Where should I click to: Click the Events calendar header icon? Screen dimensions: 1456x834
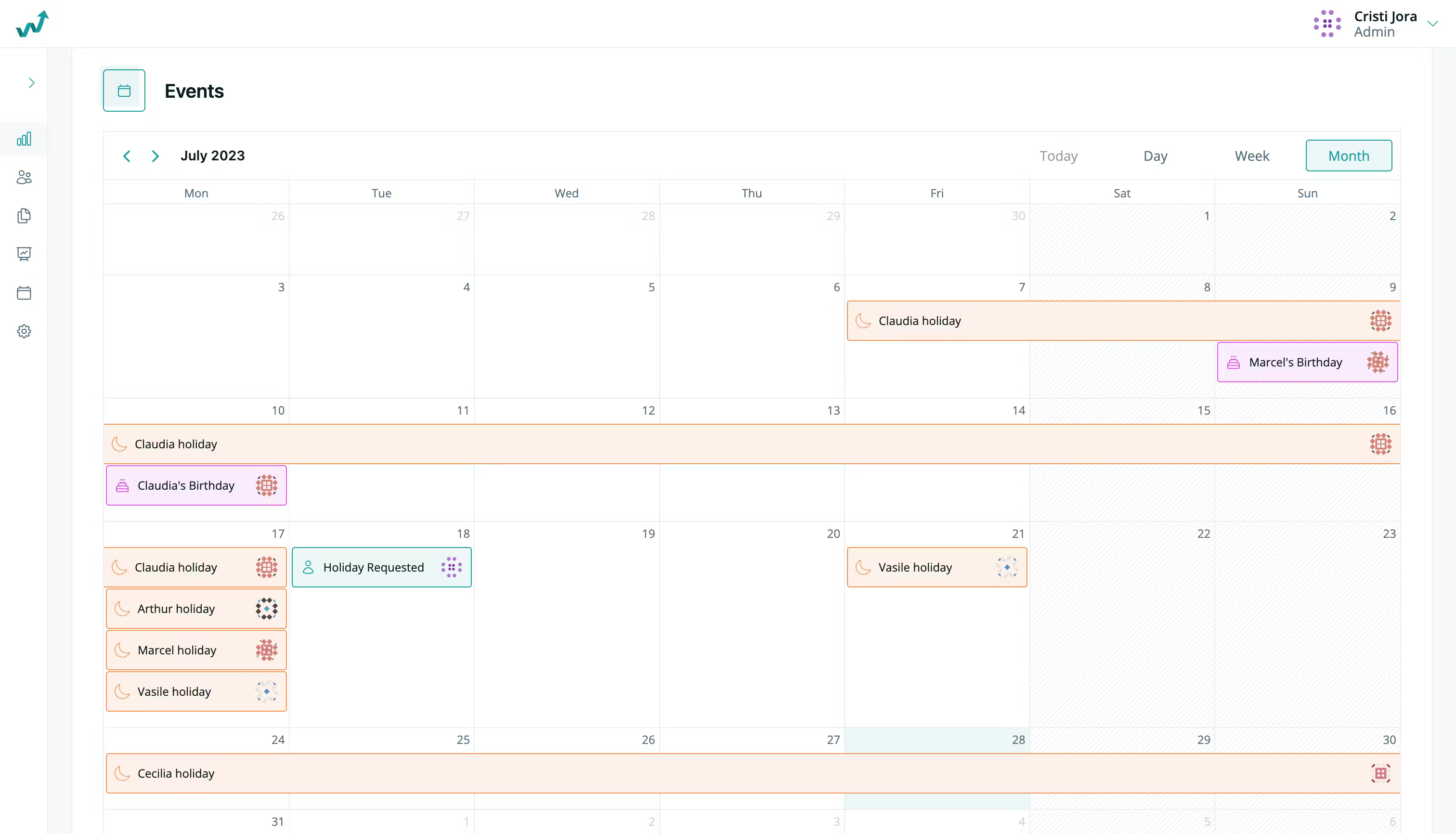pos(124,91)
